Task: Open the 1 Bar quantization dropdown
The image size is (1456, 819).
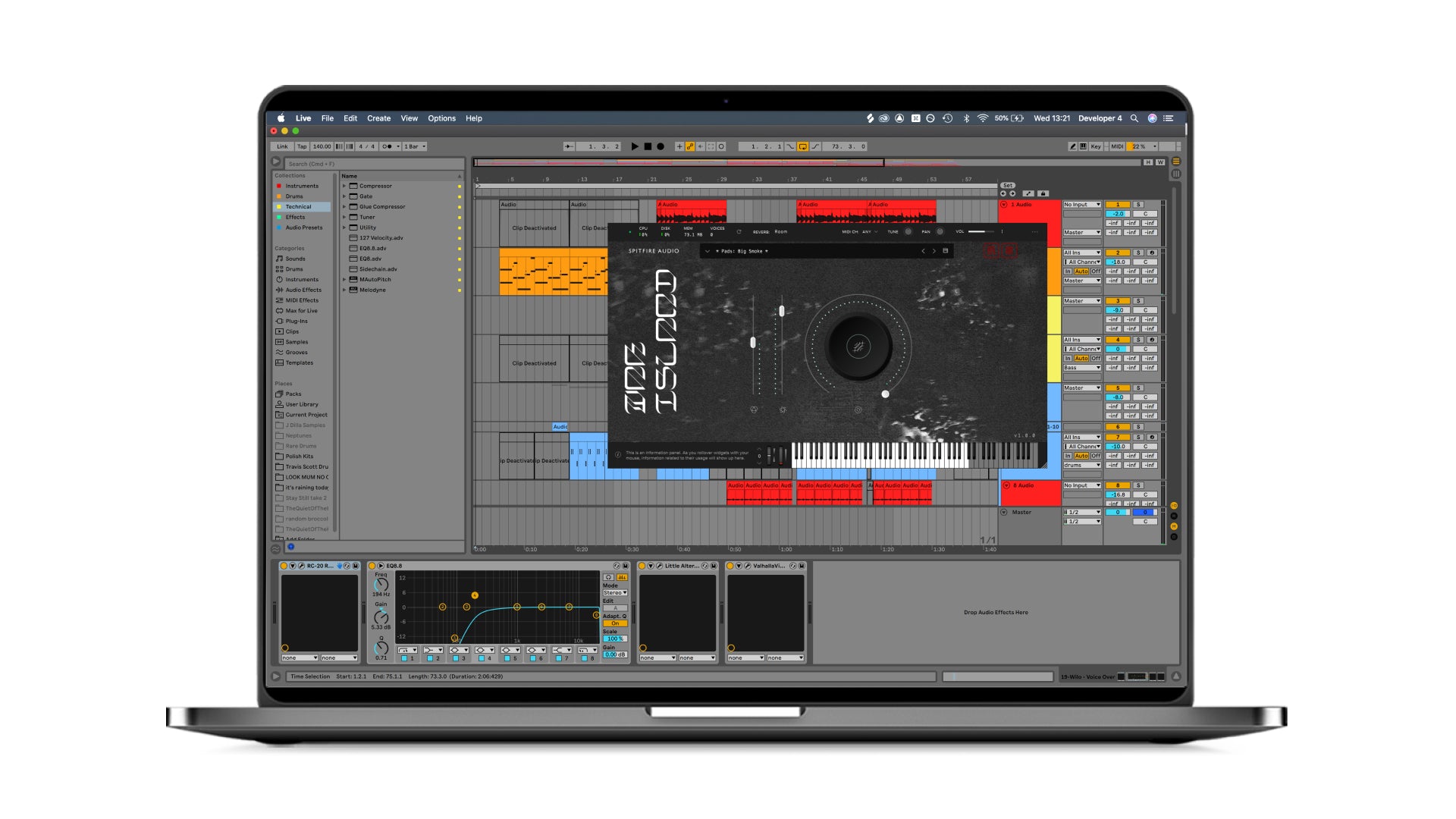Action: click(415, 146)
